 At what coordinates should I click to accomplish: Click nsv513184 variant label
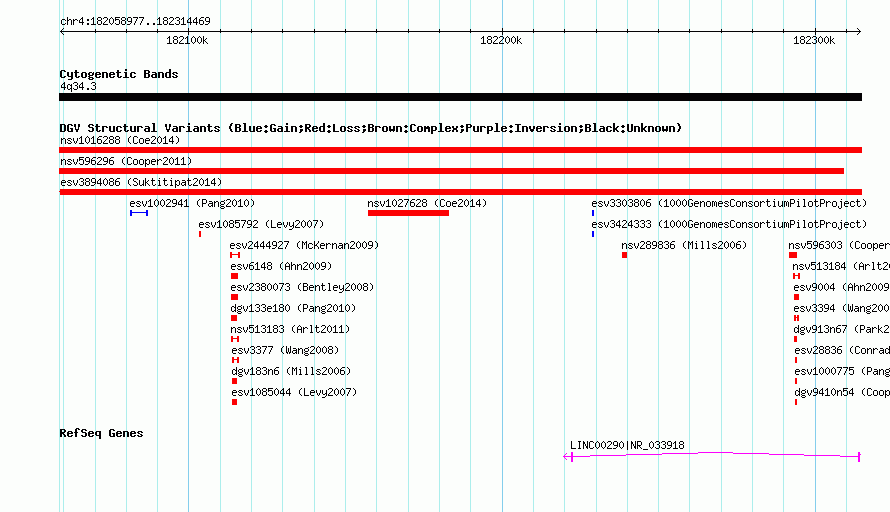pos(841,266)
